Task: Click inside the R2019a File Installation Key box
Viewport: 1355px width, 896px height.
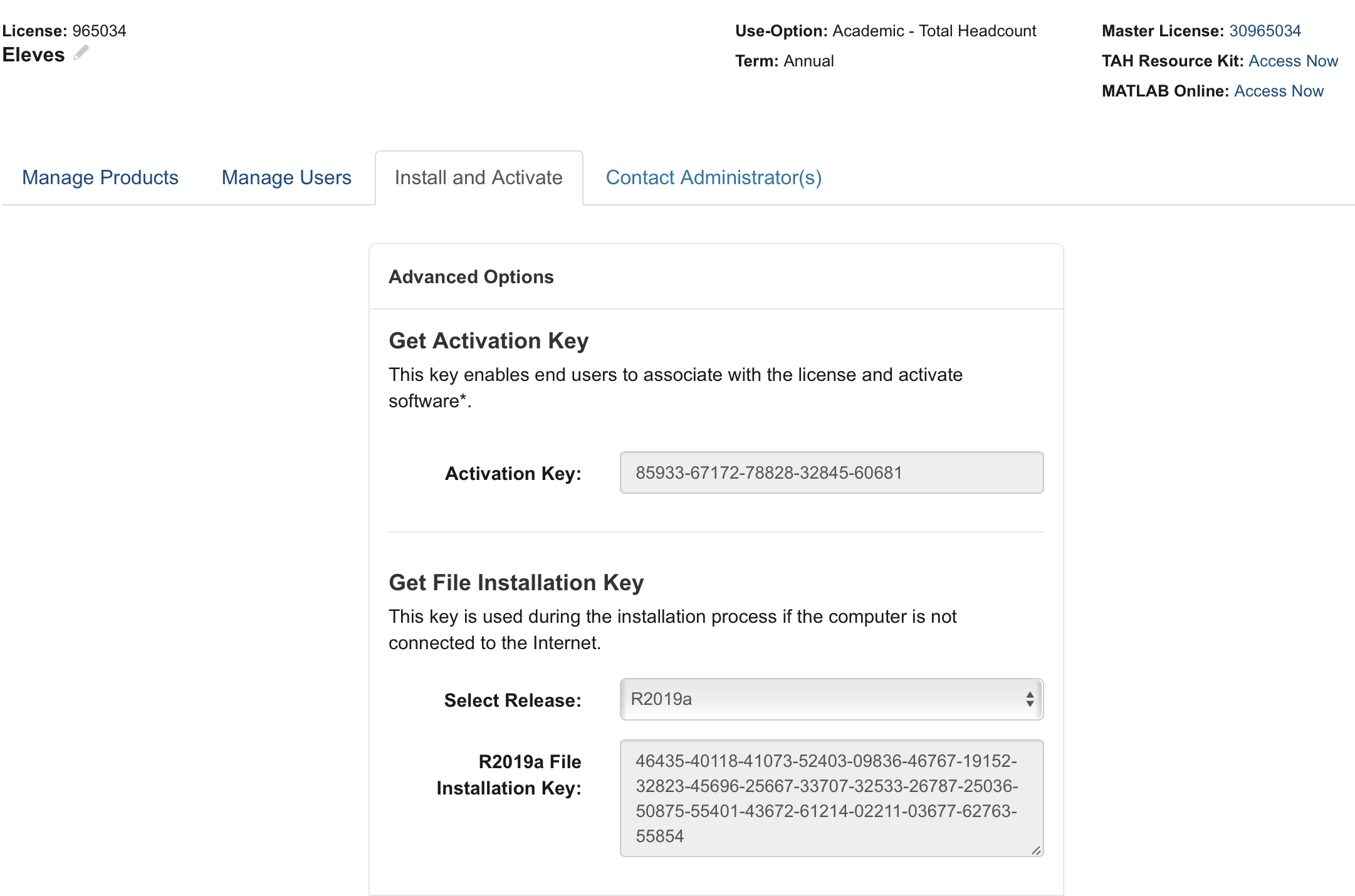Action: click(x=831, y=798)
